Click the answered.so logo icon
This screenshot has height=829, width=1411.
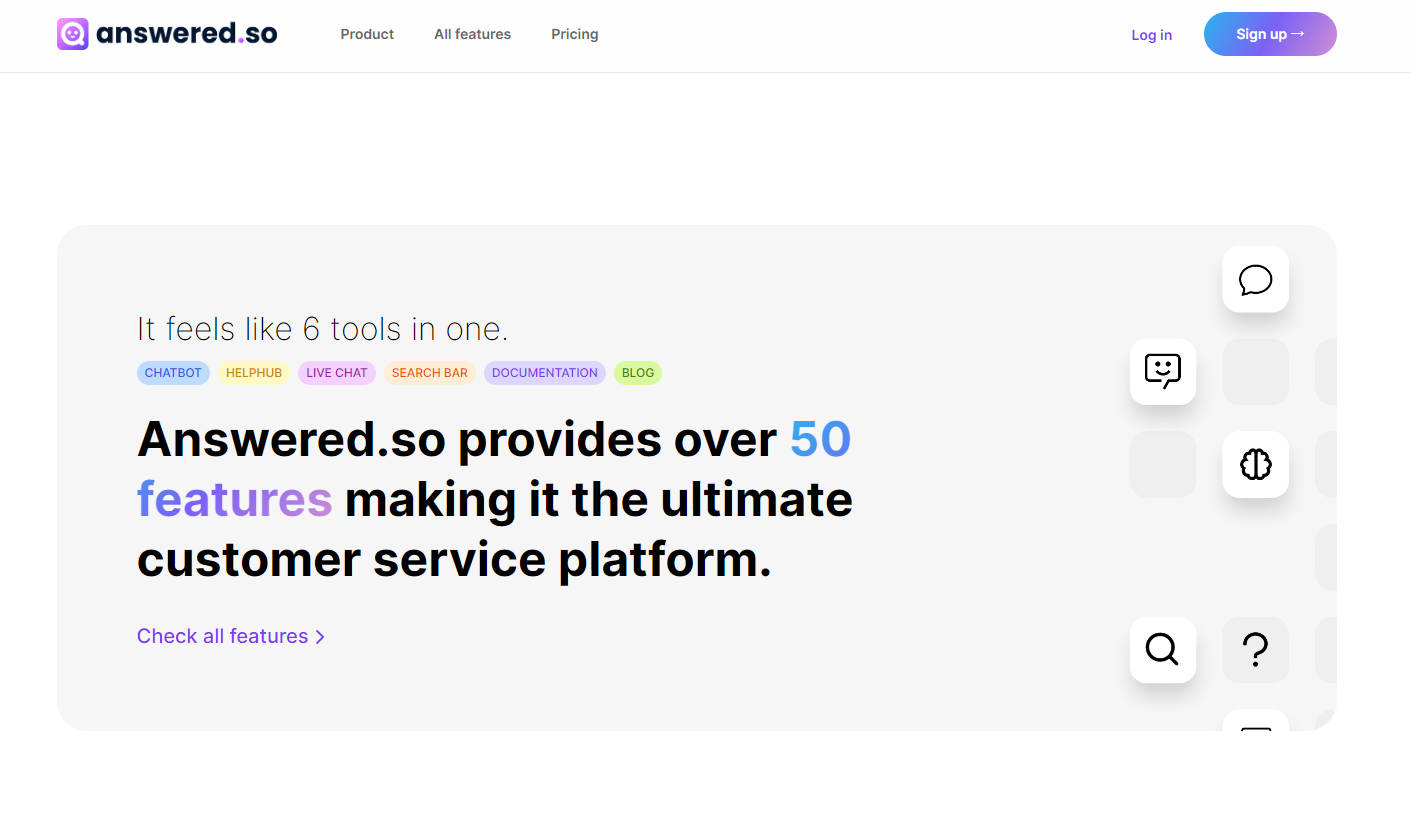(73, 34)
